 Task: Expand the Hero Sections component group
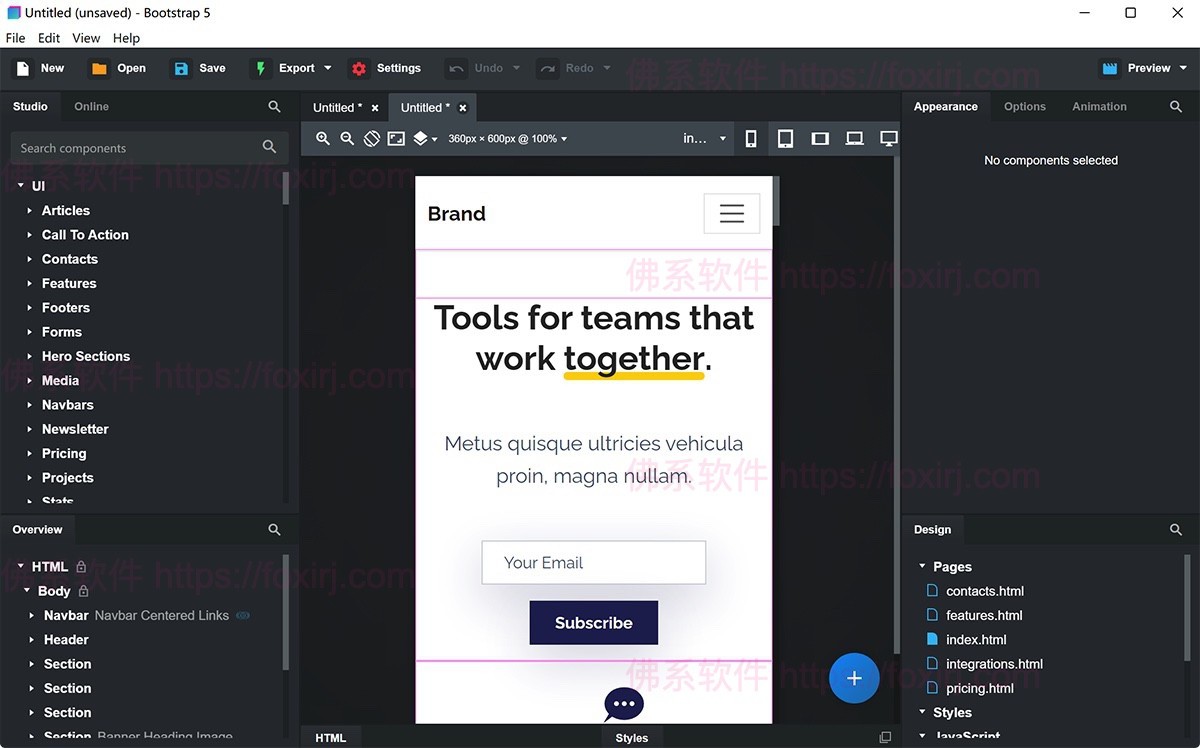[x=30, y=357]
